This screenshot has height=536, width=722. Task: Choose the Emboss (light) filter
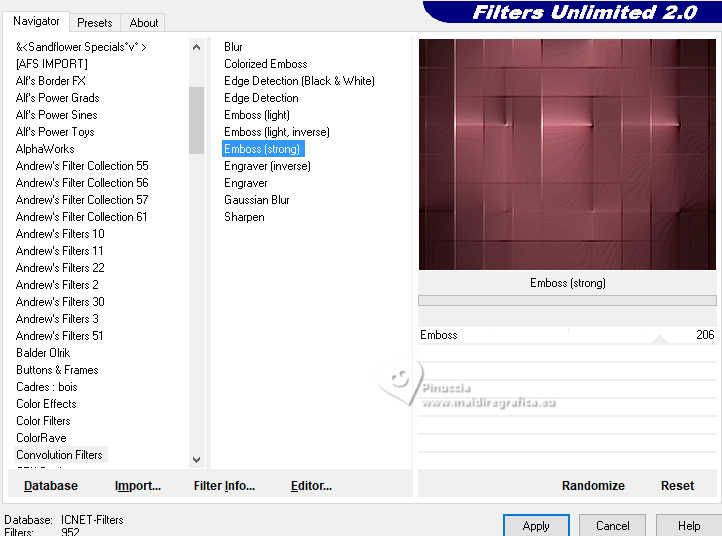[257, 115]
